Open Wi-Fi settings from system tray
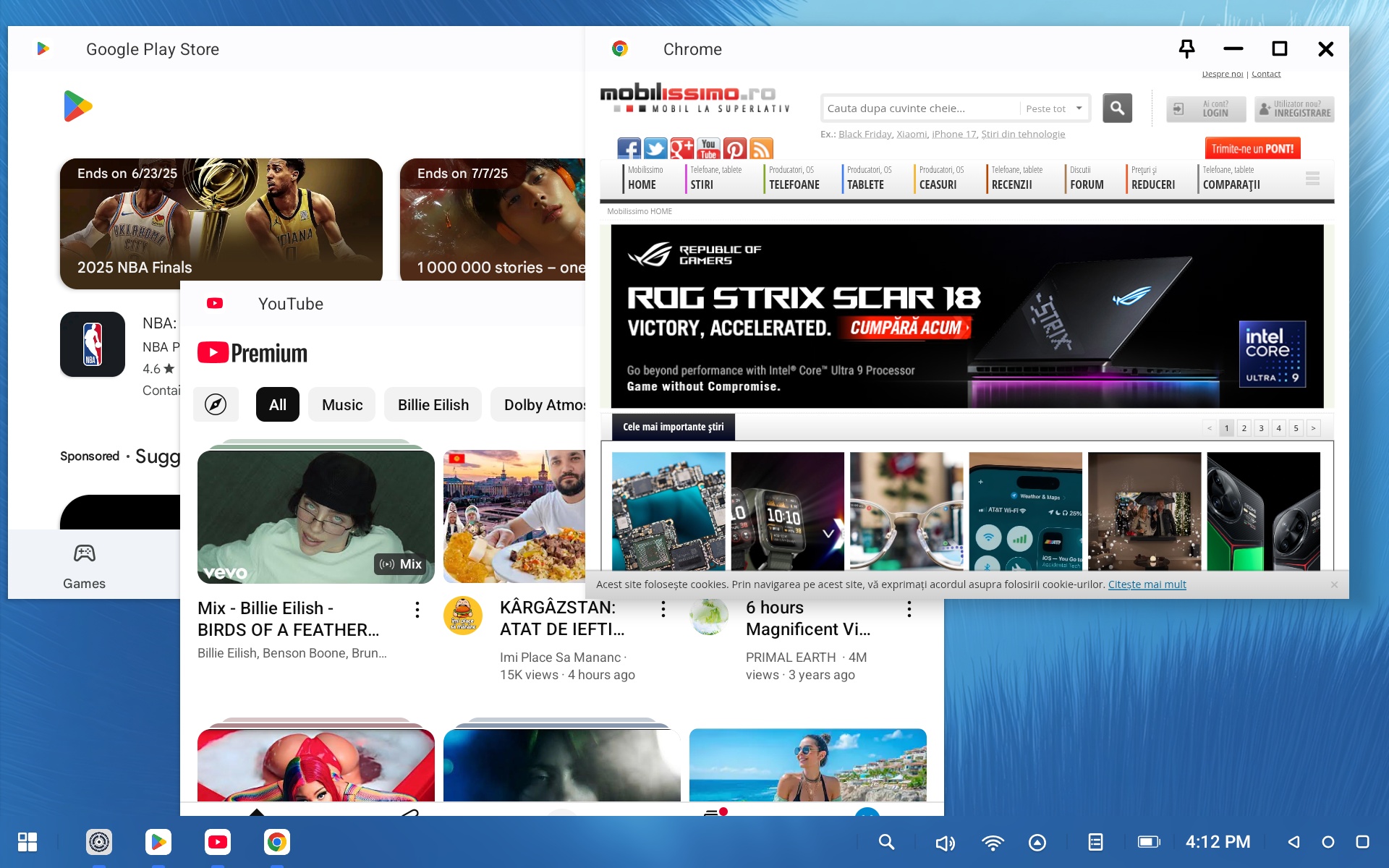 (x=993, y=843)
